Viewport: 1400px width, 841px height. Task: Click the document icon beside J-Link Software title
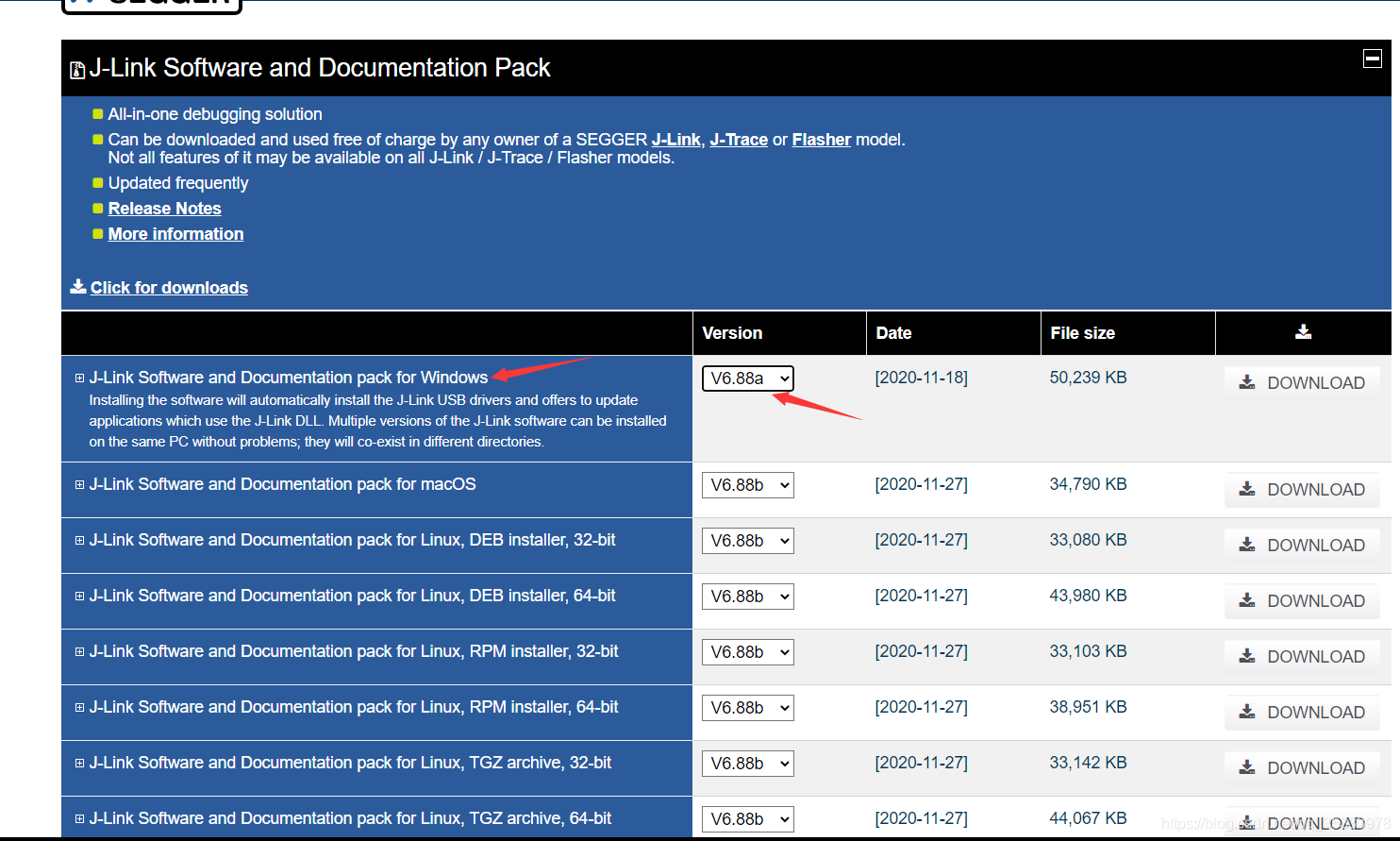click(x=77, y=70)
